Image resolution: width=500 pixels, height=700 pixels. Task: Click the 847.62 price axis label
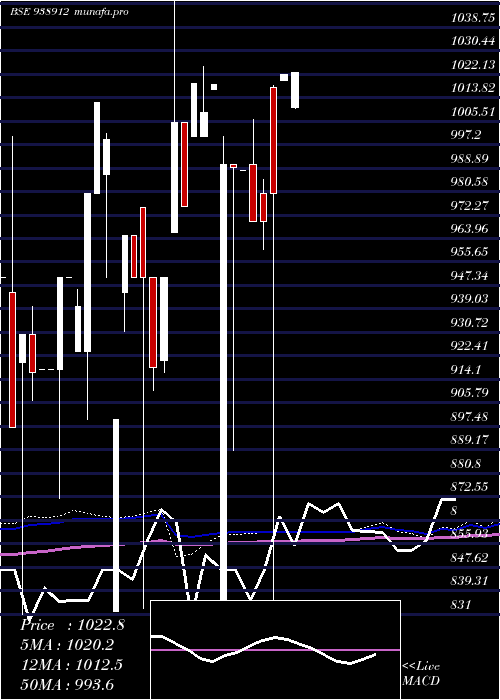[470, 557]
